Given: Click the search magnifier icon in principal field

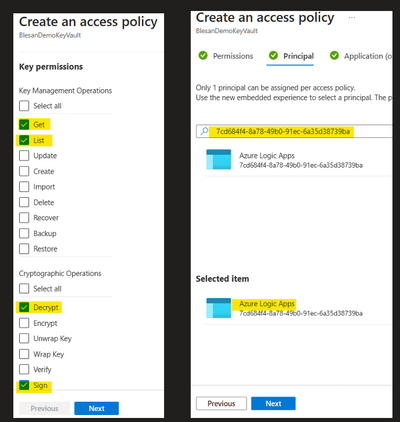Looking at the screenshot, I should pos(204,131).
